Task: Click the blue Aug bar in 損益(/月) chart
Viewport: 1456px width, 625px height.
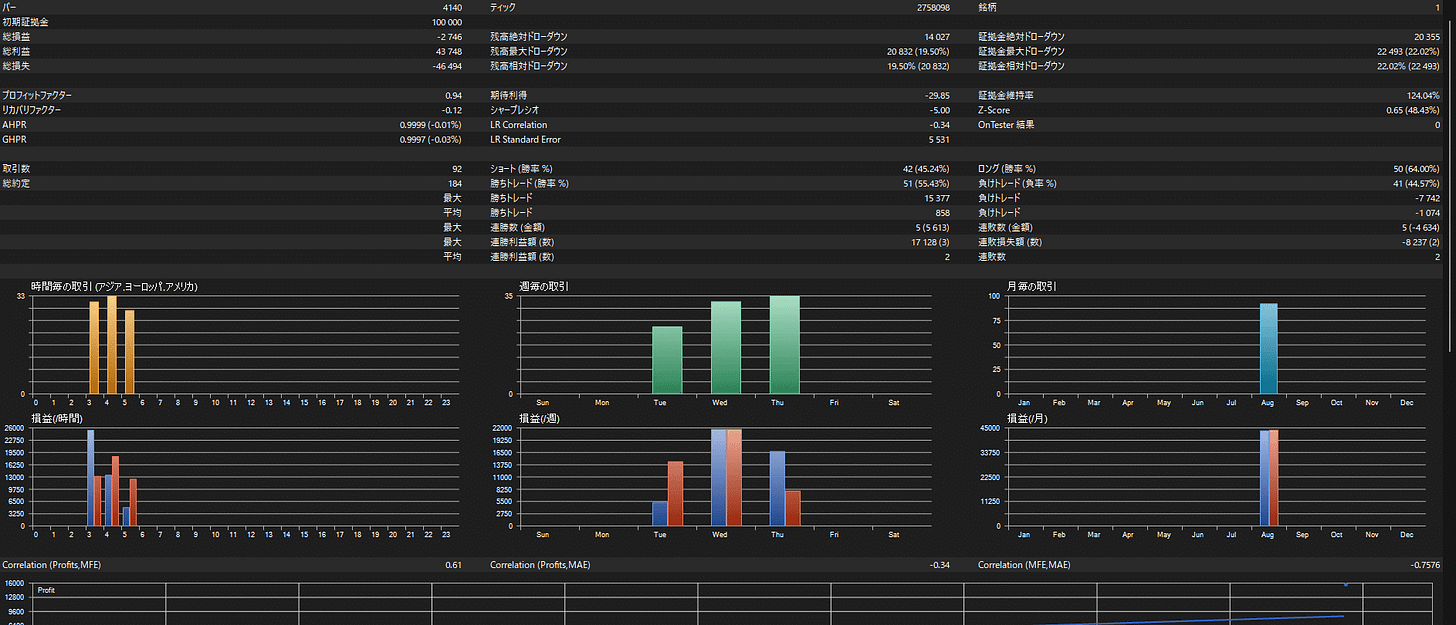Action: pos(1264,479)
